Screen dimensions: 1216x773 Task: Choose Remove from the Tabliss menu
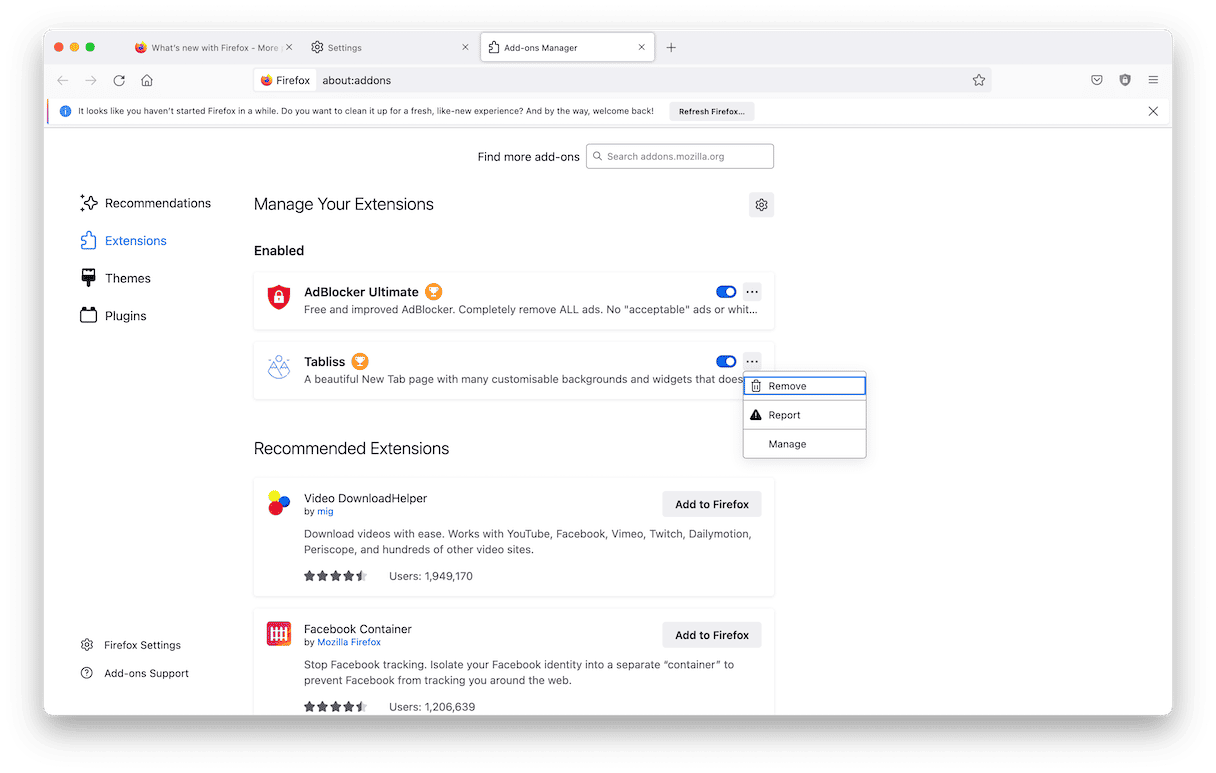[x=805, y=386]
